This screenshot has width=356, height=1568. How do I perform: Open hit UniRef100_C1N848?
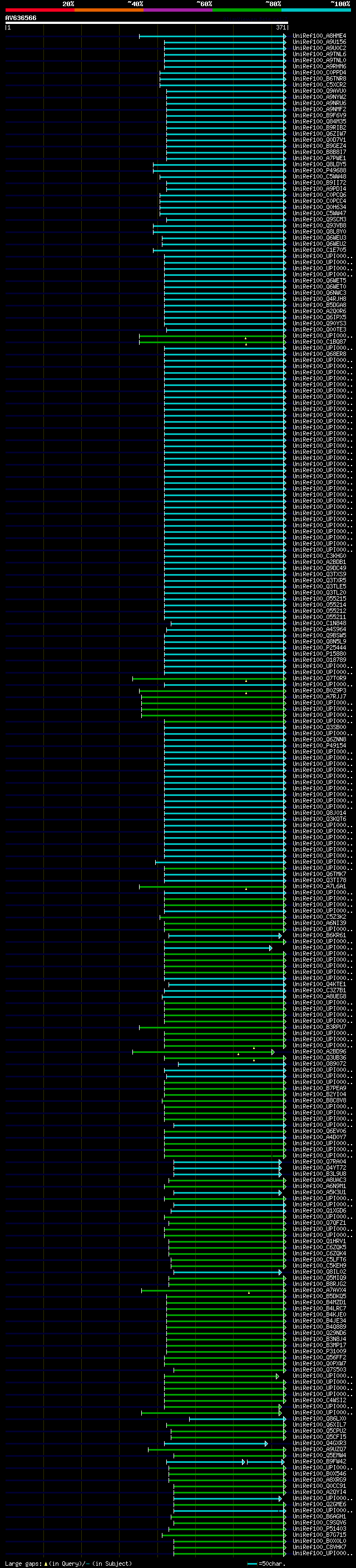coord(319,624)
